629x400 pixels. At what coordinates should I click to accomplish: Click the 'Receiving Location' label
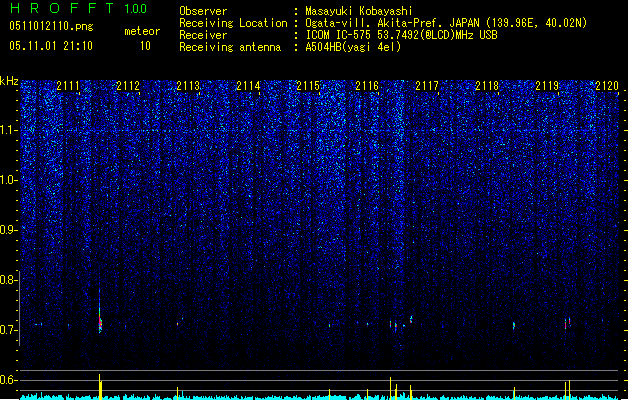pos(233,23)
